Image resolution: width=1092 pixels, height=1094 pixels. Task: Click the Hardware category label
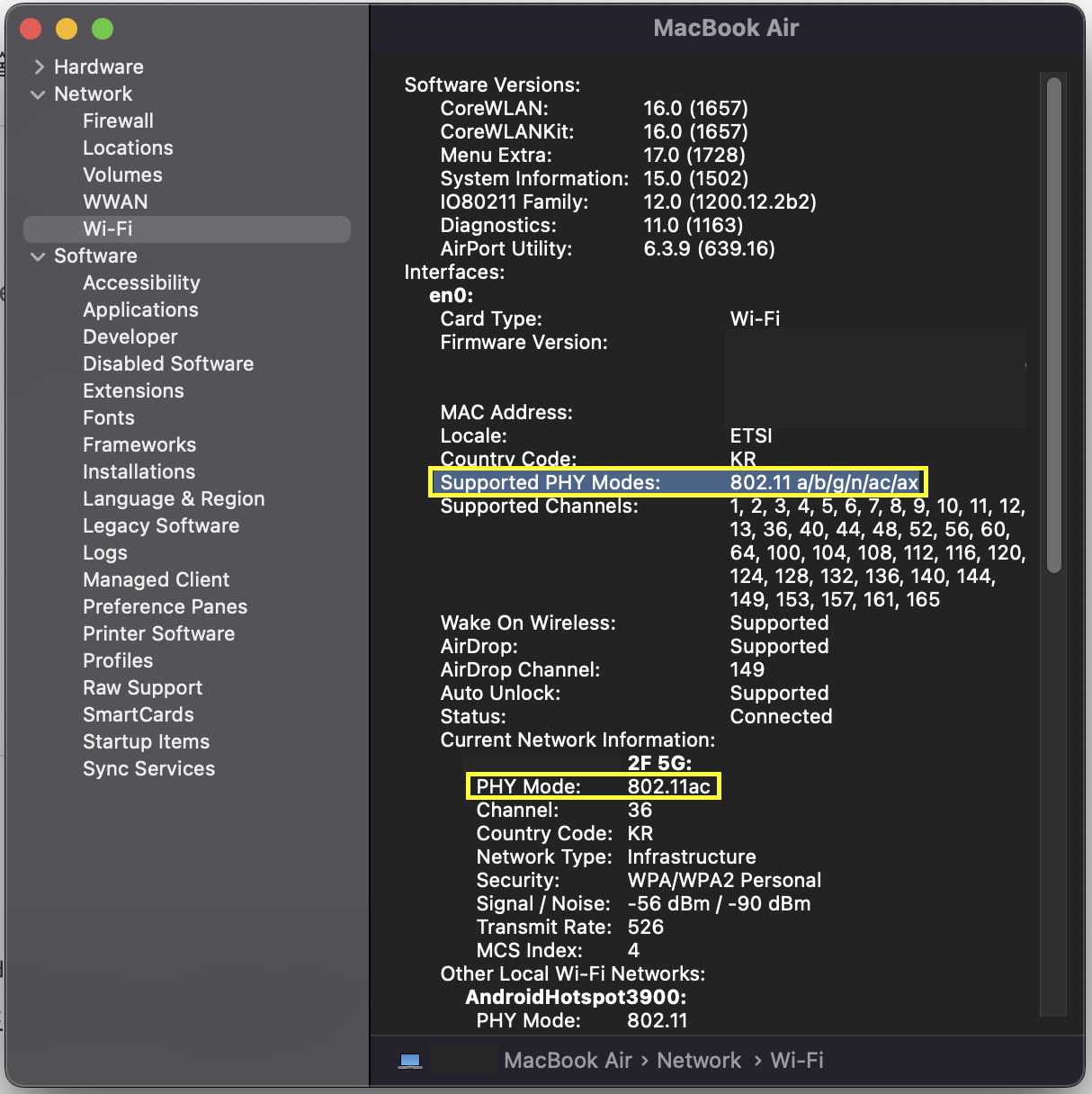tap(99, 67)
